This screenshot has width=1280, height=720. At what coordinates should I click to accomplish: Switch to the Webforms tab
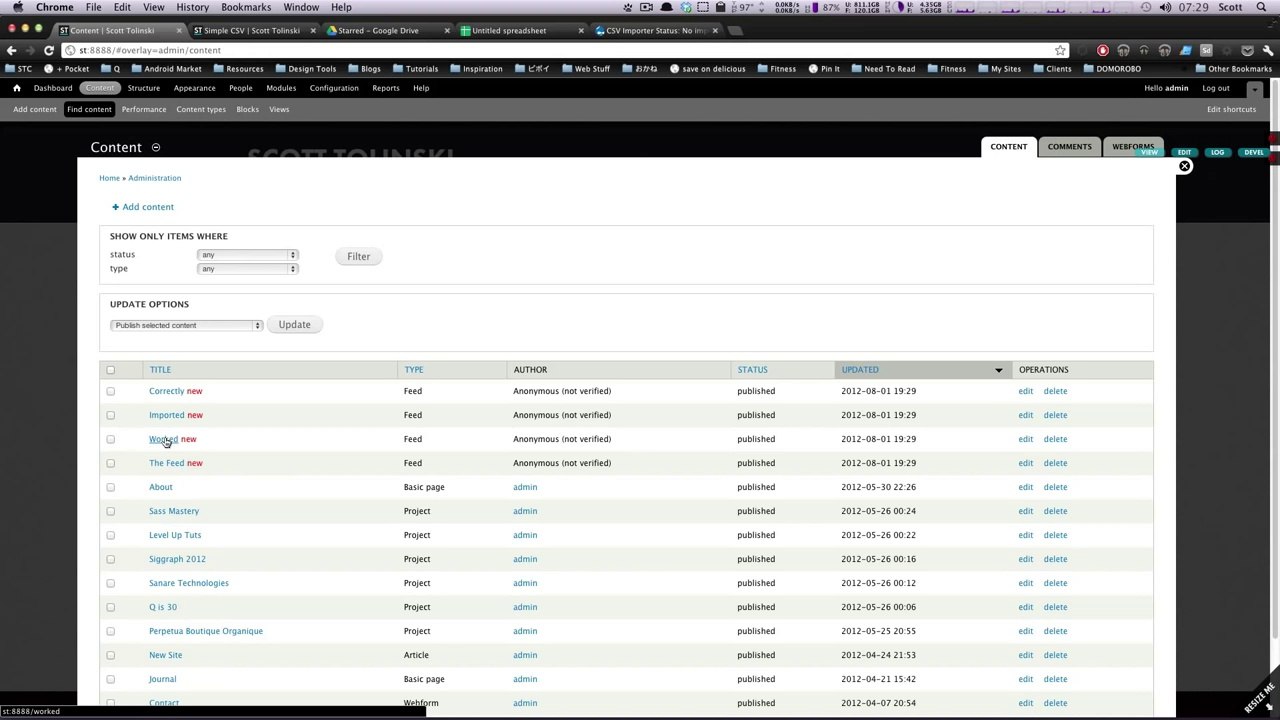[1133, 147]
